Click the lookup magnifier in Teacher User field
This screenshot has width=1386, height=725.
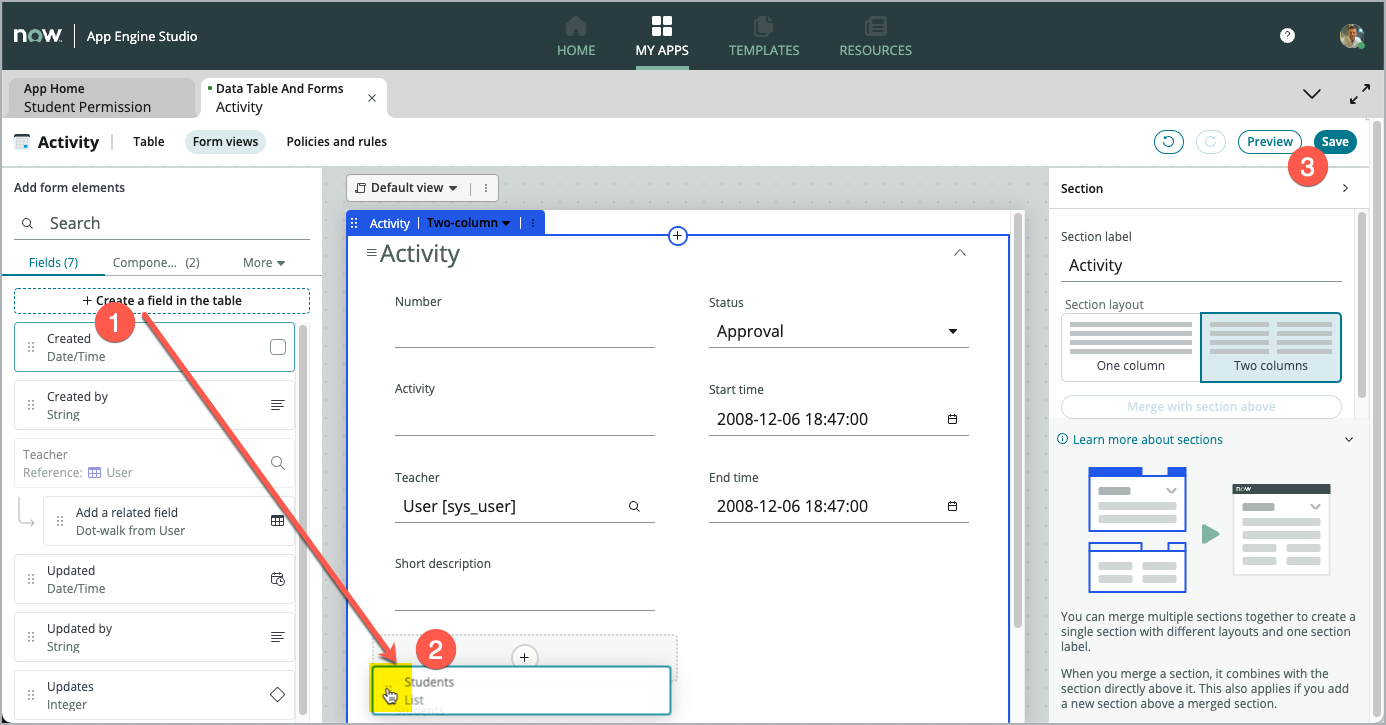[x=634, y=506]
